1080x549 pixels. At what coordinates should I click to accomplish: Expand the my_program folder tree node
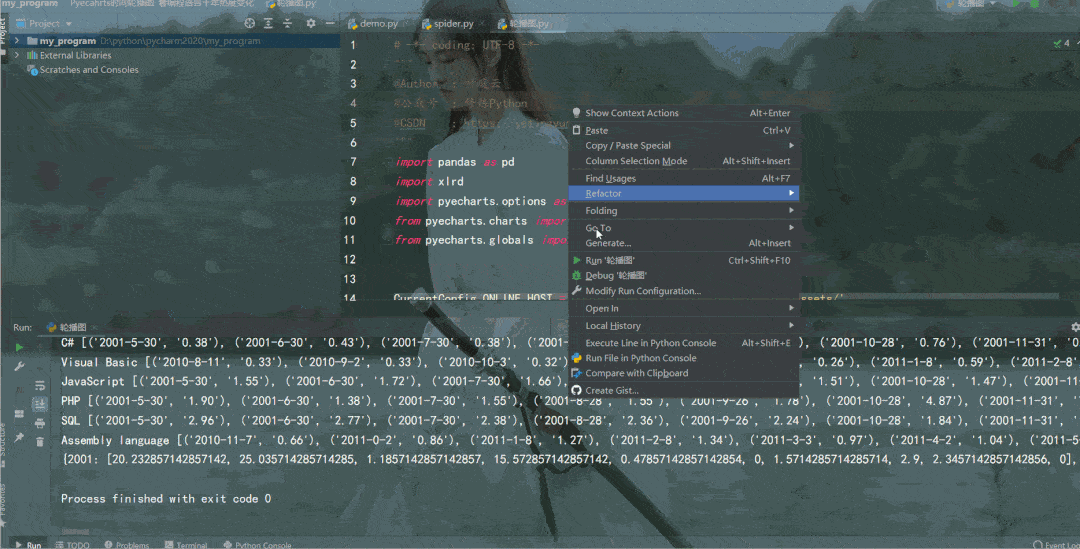[19, 41]
